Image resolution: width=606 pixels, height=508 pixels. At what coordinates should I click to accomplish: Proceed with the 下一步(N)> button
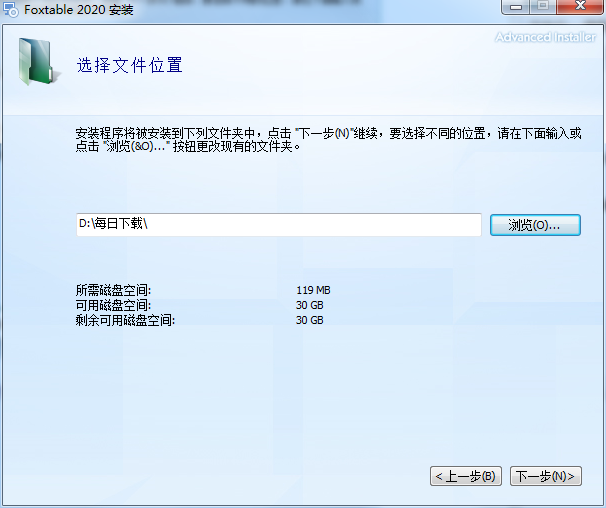tap(544, 476)
